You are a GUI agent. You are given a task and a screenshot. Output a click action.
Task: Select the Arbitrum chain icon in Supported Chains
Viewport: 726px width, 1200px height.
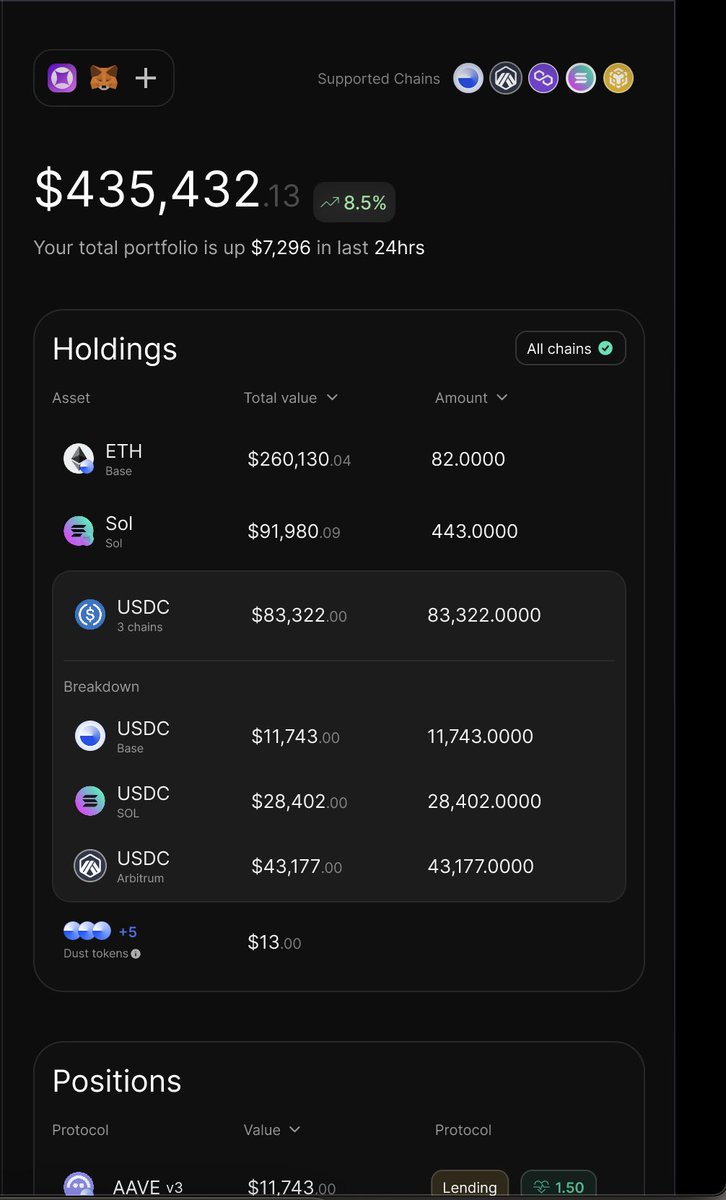click(x=506, y=78)
